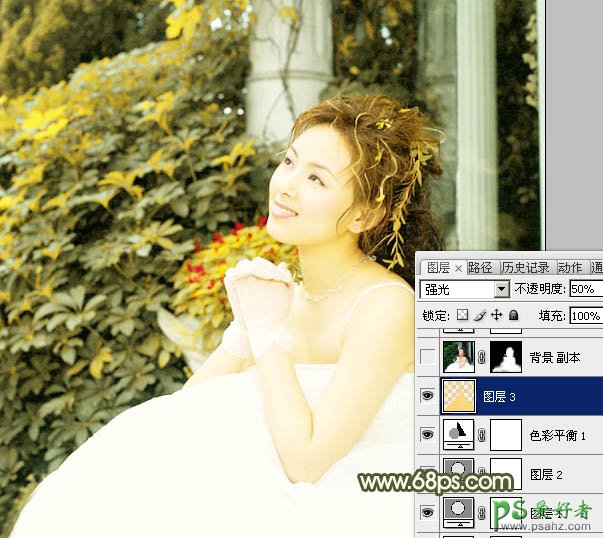Screen dimensions: 603x538
Task: Hide the 图层 3 layer
Action: point(428,396)
